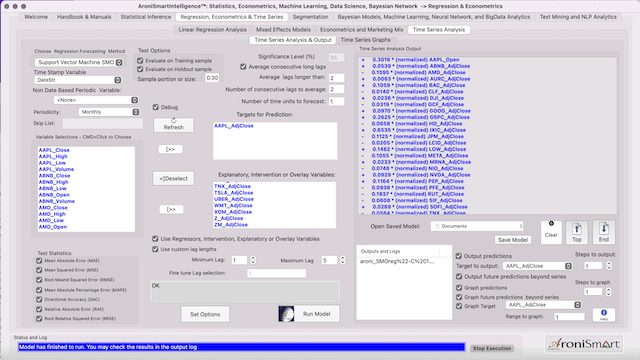Toggle Graph predictions checkbox
Screen dimensions: 640x360
click(459, 288)
